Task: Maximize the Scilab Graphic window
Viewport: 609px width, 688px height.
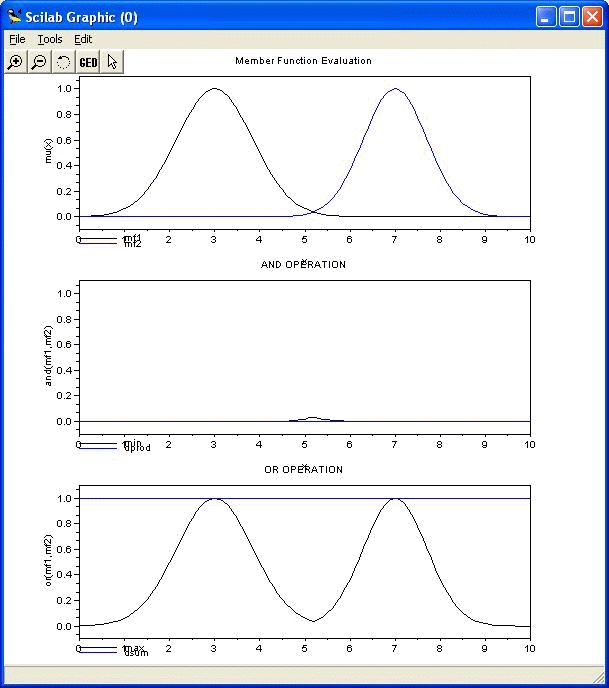Action: point(570,17)
